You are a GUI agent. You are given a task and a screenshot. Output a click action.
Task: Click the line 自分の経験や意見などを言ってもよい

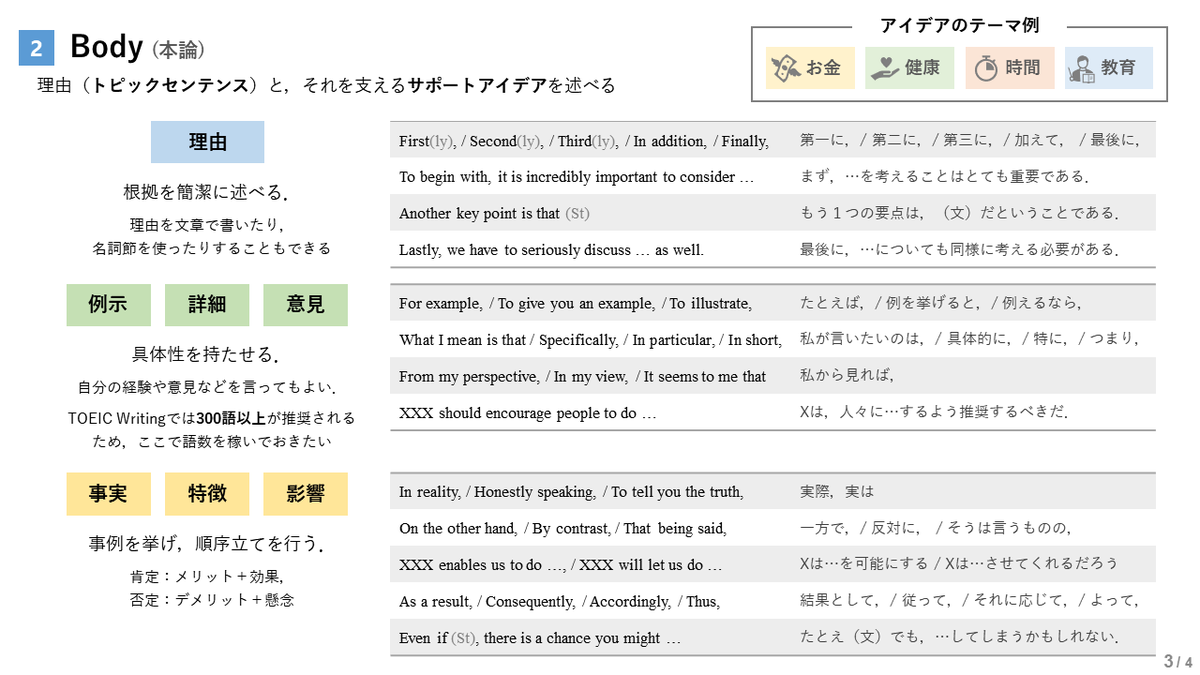207,387
